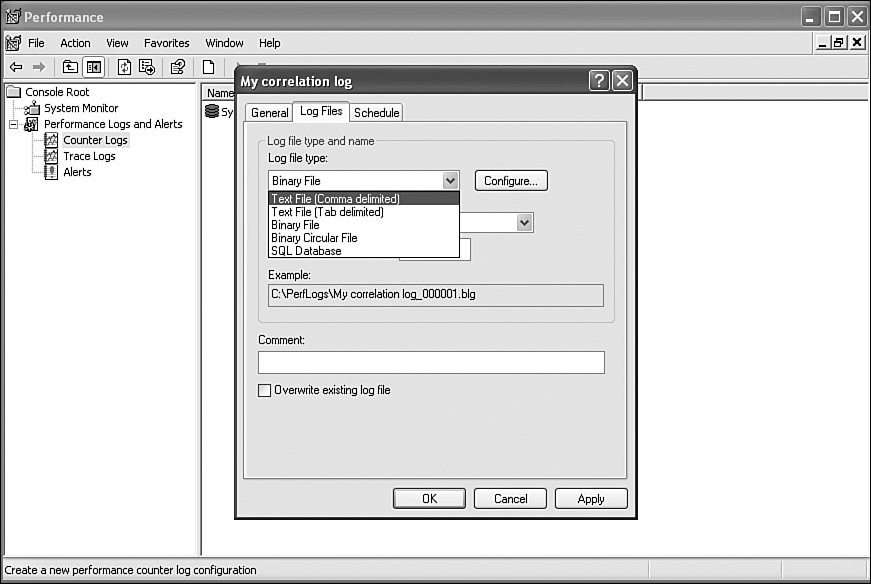Choose Text File (Tab delimited) from list
This screenshot has width=871, height=584.
[327, 212]
